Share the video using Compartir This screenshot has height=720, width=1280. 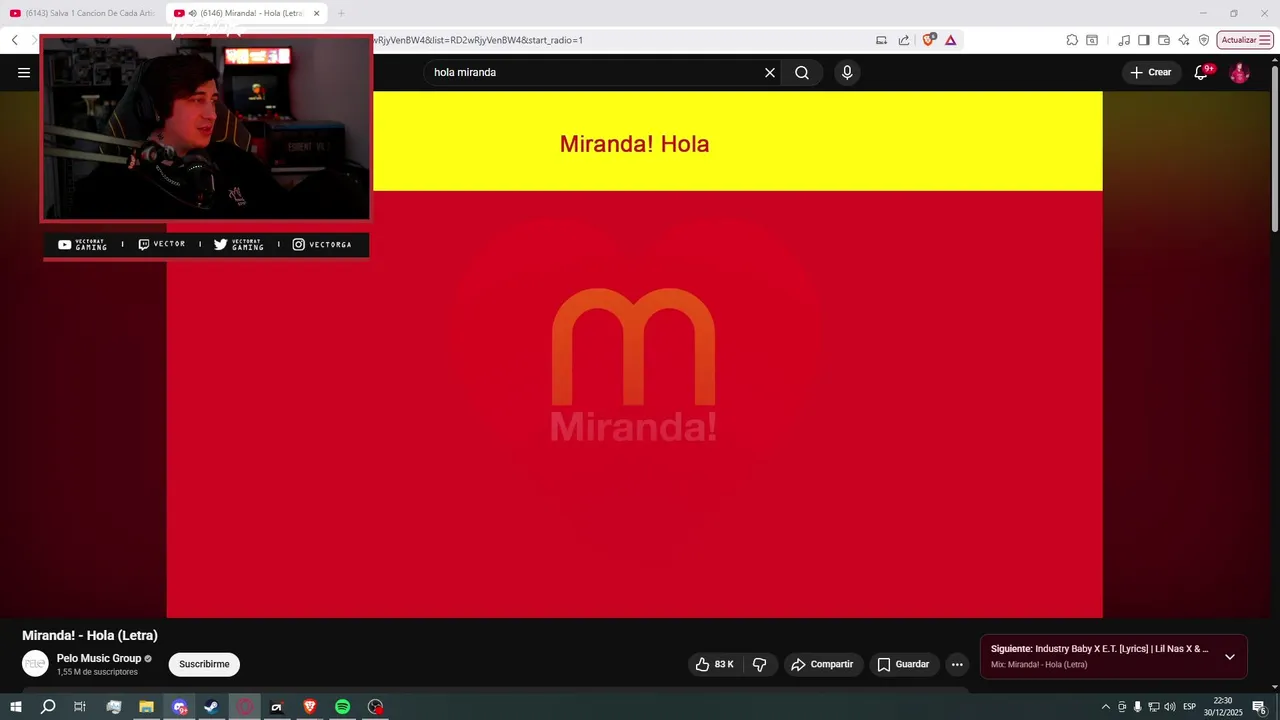(823, 664)
